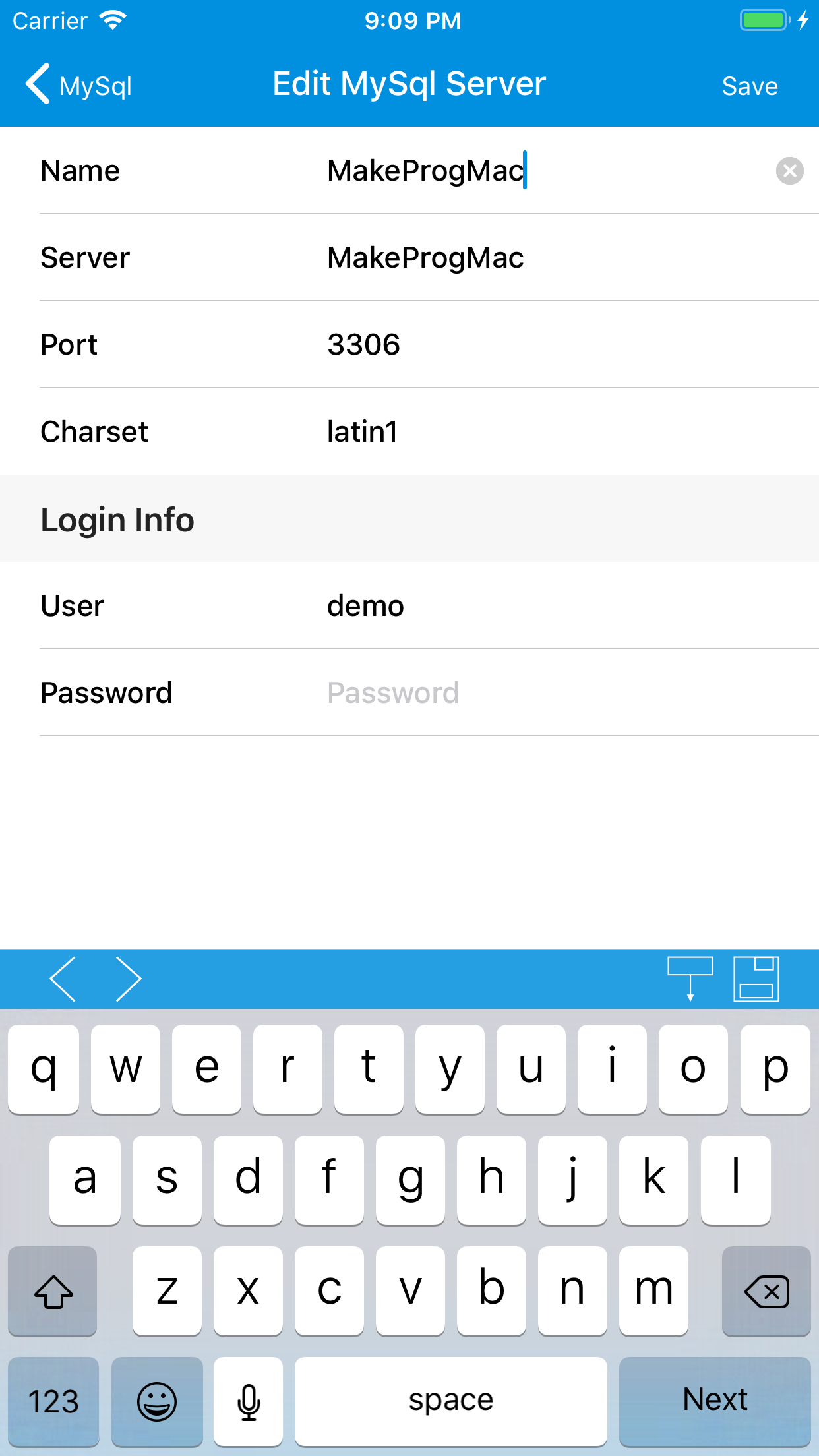The height and width of the screenshot is (1456, 819).
Task: Tap the Port row label
Action: (69, 345)
